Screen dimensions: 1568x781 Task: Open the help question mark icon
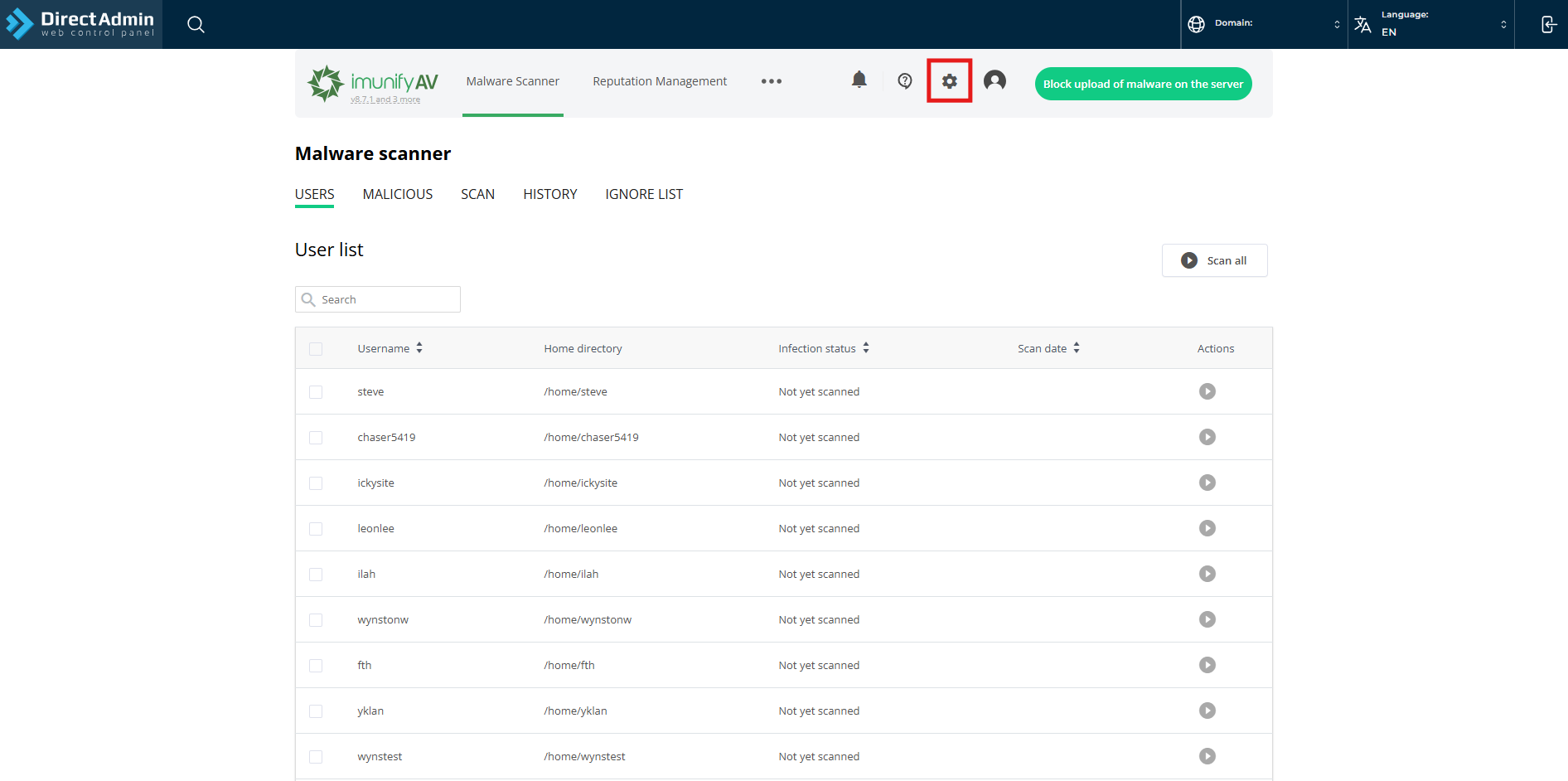point(905,80)
